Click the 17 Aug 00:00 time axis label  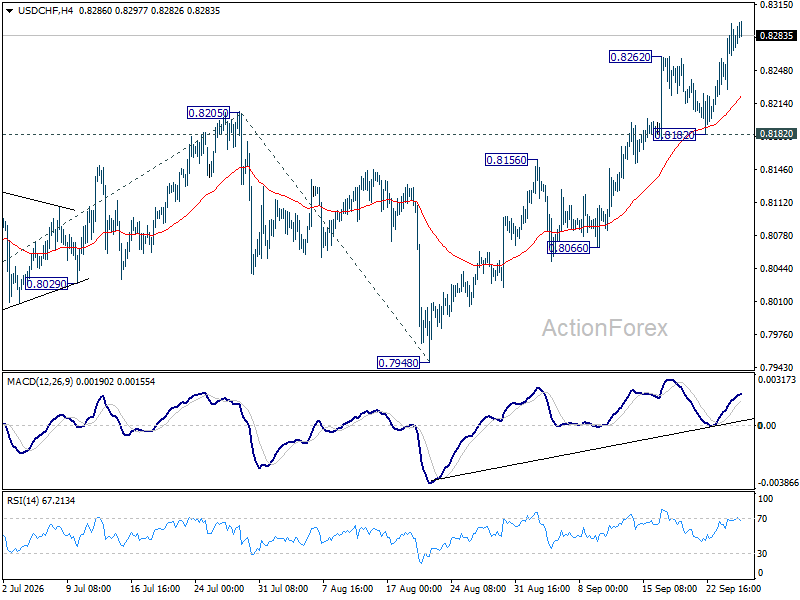[414, 589]
